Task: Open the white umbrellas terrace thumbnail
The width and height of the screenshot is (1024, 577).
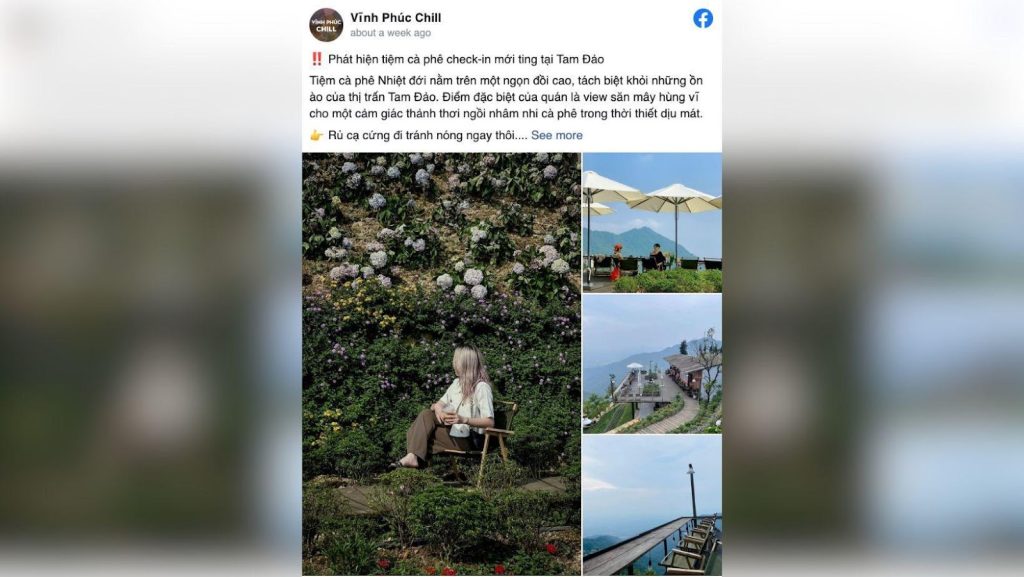Action: pyautogui.click(x=652, y=223)
